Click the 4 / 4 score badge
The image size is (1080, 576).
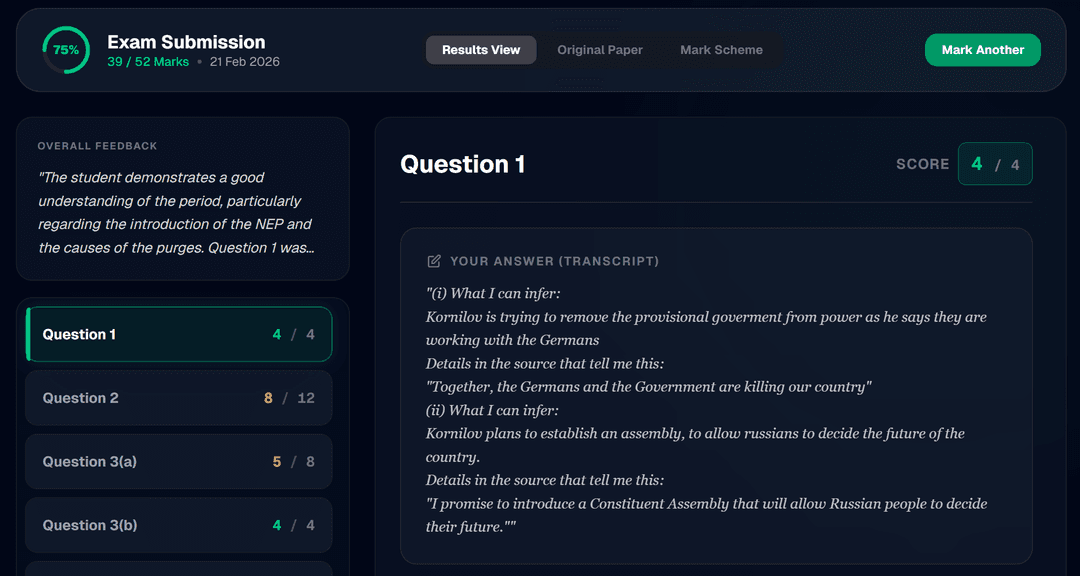(994, 164)
